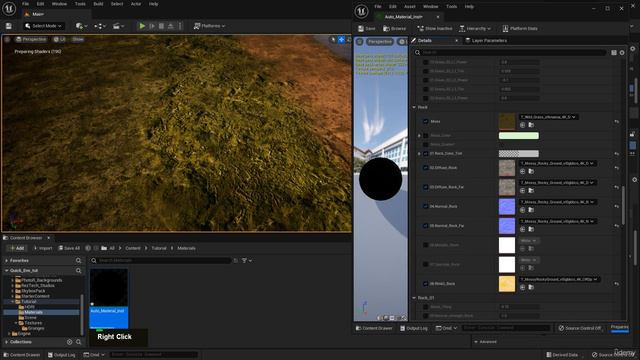The width and height of the screenshot is (640, 360).
Task: Toggle the 01 Rock_Color_Tint checkbox
Action: 426,153
